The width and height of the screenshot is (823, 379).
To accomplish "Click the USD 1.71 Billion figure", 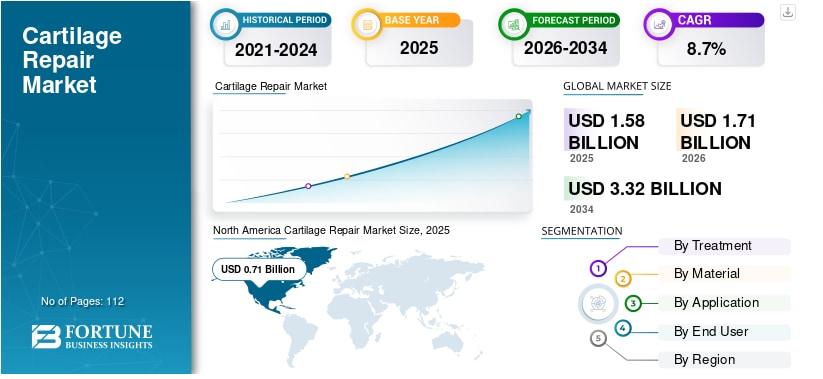I will coord(718,132).
